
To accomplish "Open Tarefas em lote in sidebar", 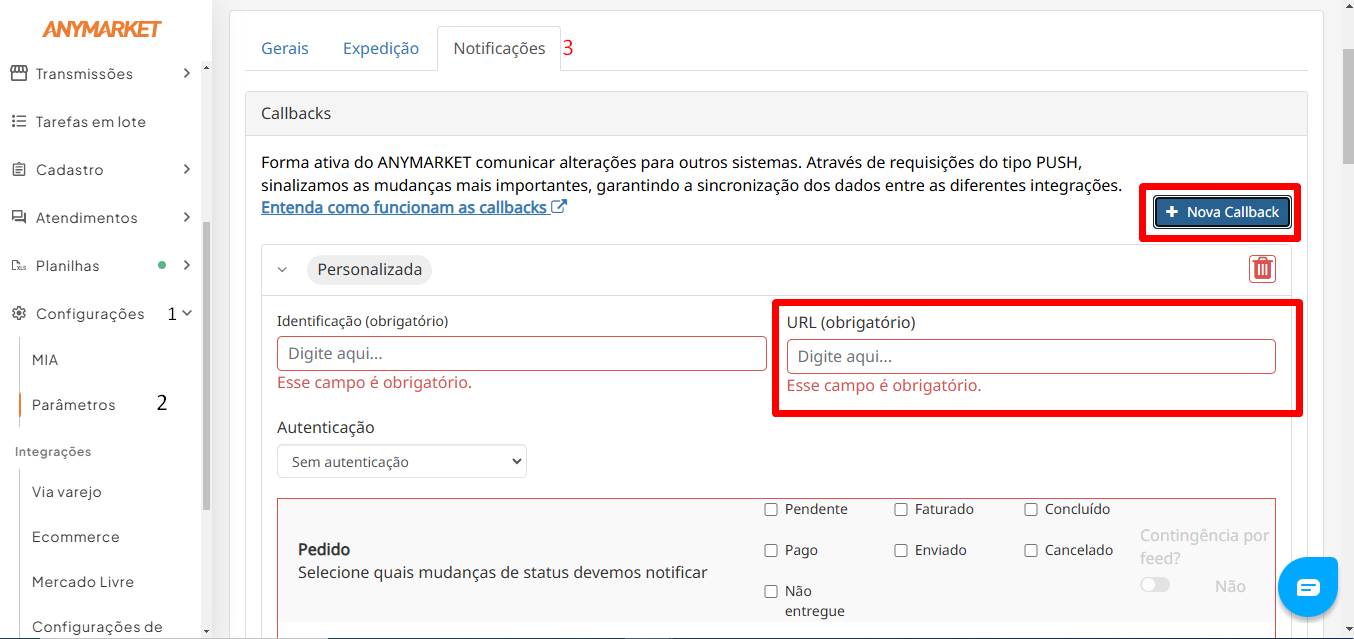I will 91,121.
